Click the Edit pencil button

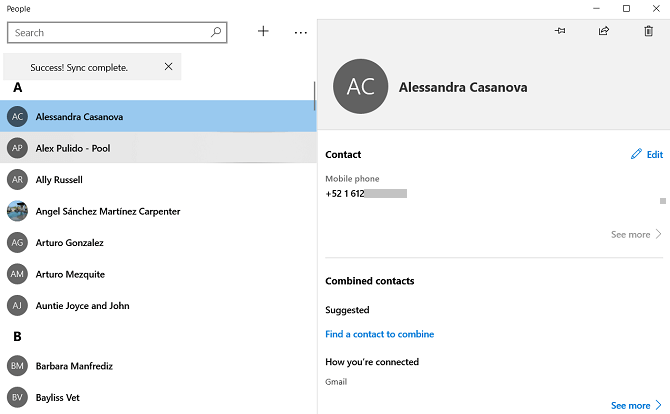646,155
